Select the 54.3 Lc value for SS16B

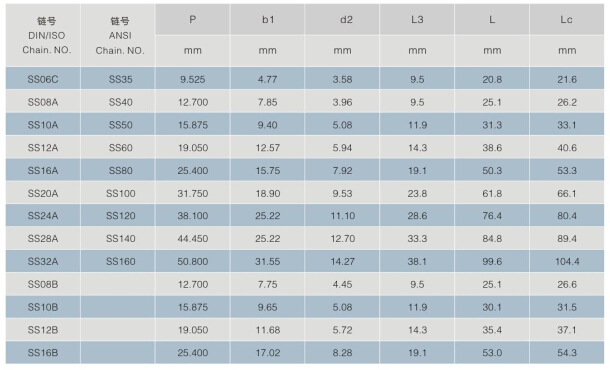click(567, 353)
